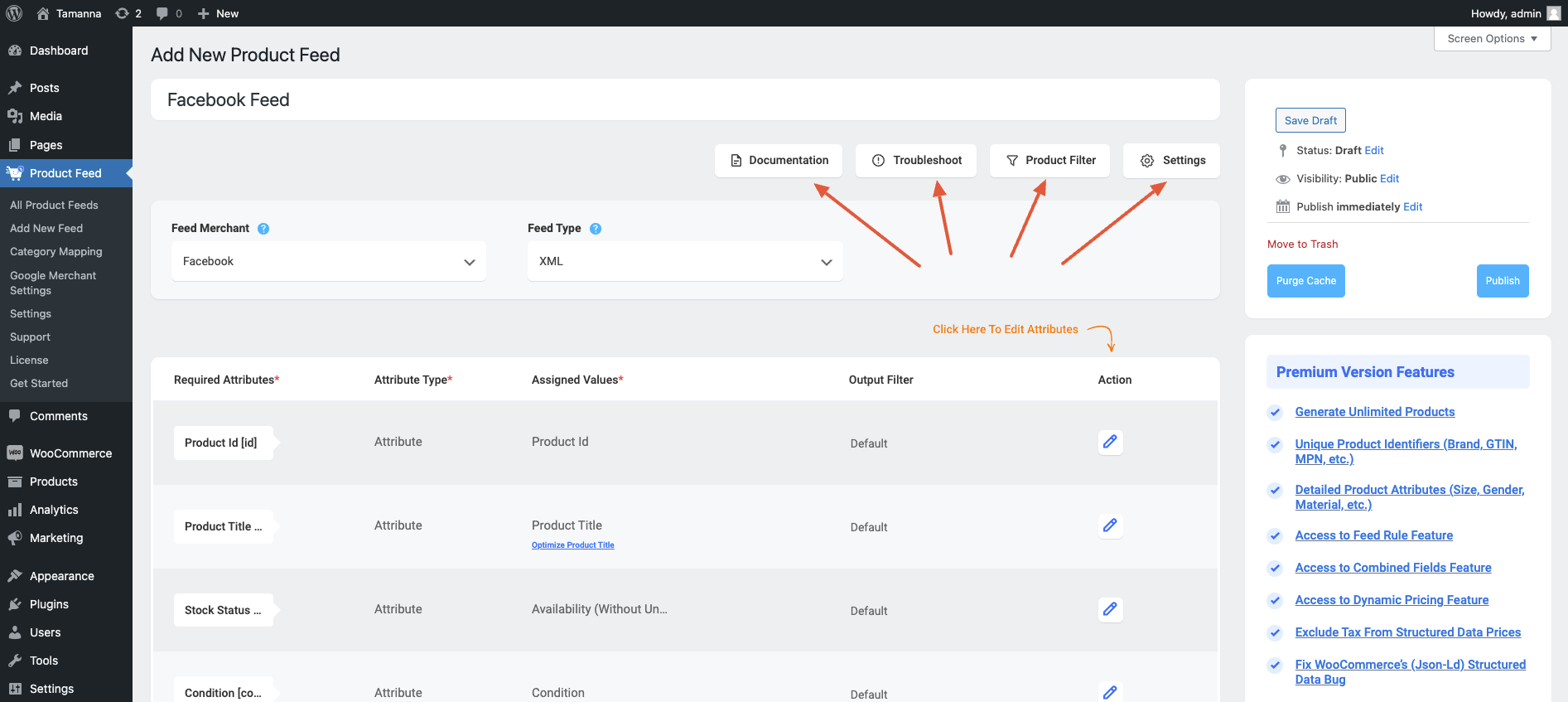The image size is (1568, 702).
Task: Click the New content plus button
Action: tap(219, 13)
